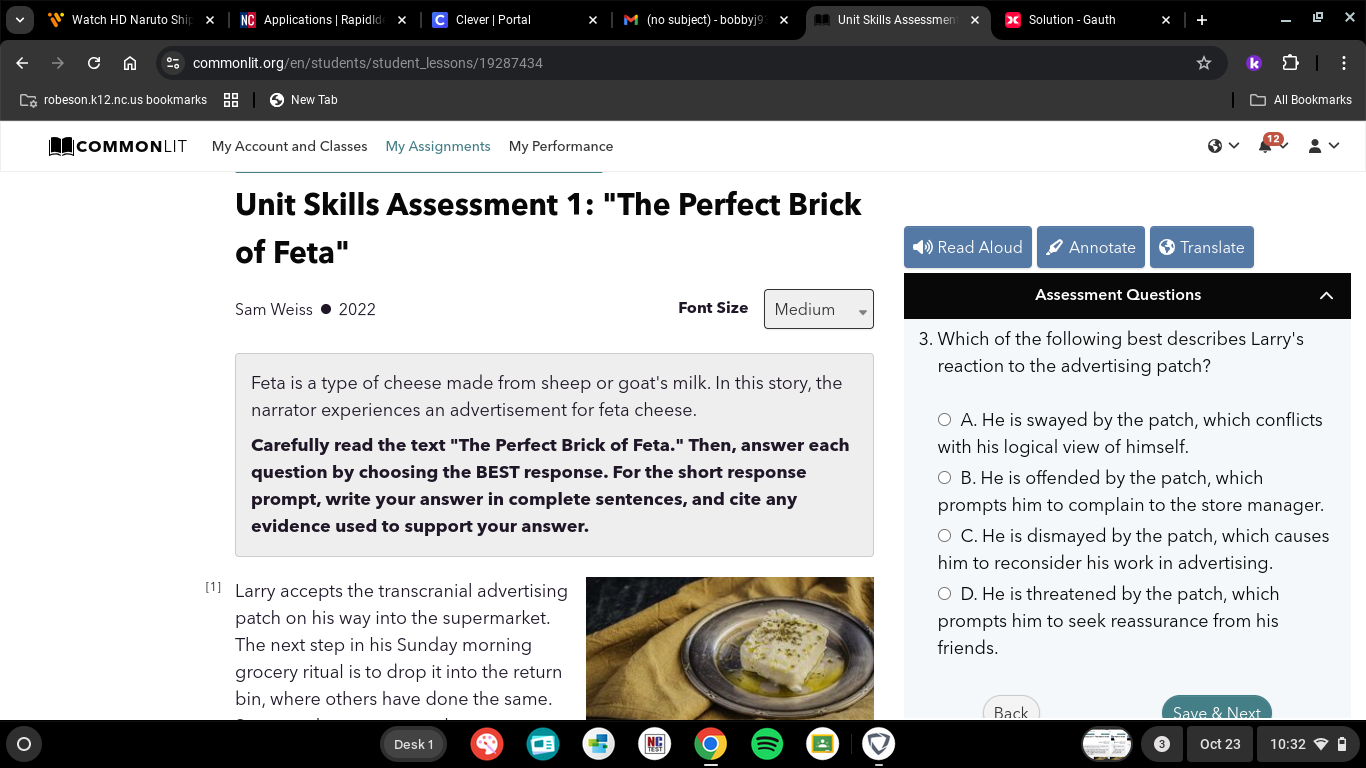Pick answer D, threatened by the patch
1366x768 pixels.
(x=944, y=594)
